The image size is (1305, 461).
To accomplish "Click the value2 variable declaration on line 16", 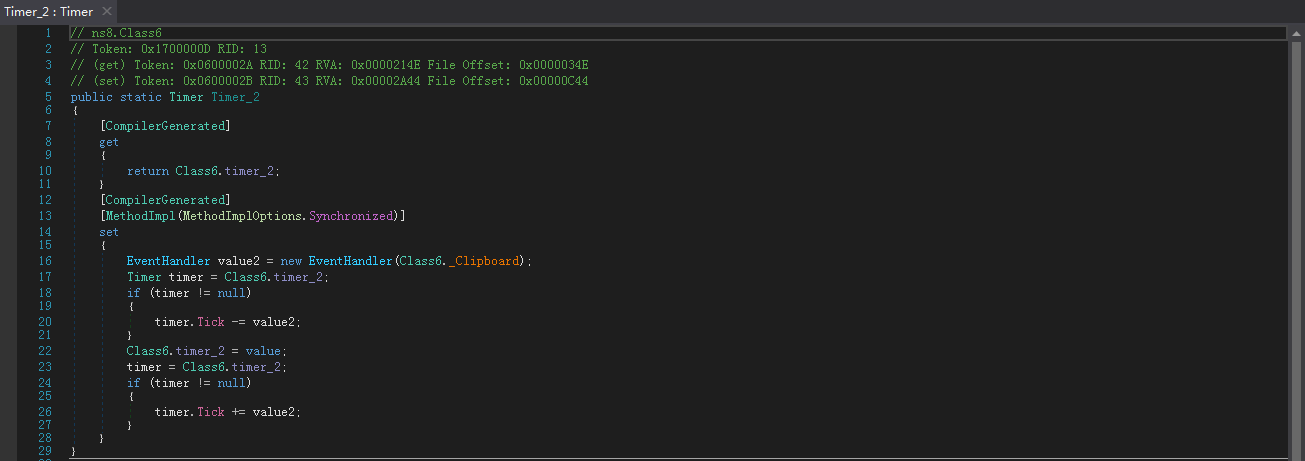I will coord(238,261).
